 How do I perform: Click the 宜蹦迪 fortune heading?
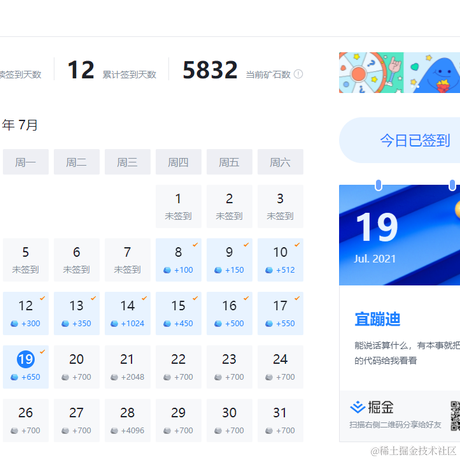[x=377, y=319]
